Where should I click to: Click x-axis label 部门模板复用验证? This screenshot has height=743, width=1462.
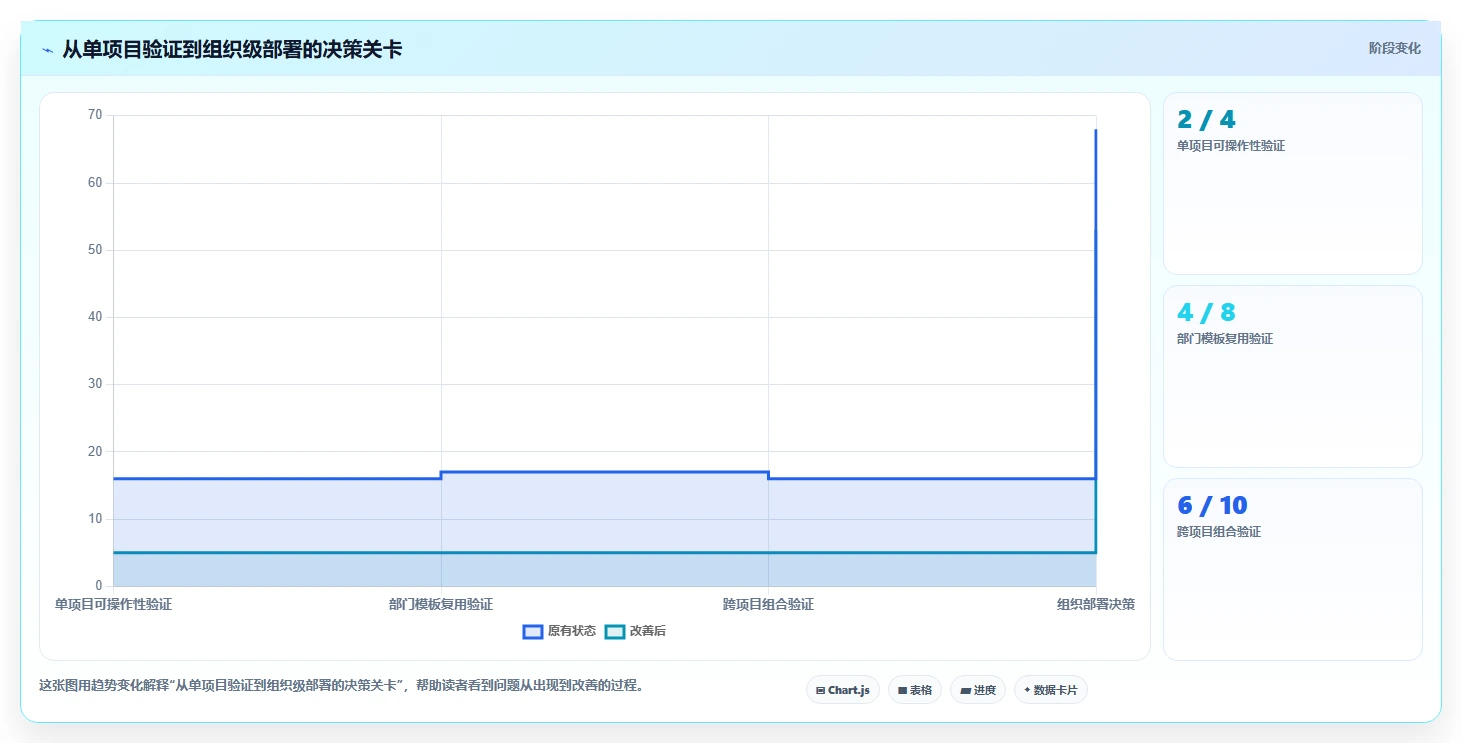point(441,605)
